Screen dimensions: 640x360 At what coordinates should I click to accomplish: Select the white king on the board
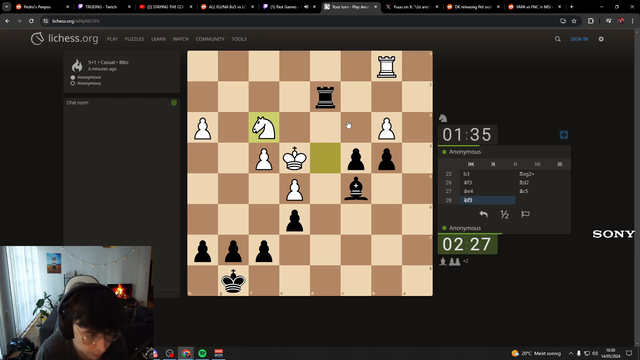(295, 158)
